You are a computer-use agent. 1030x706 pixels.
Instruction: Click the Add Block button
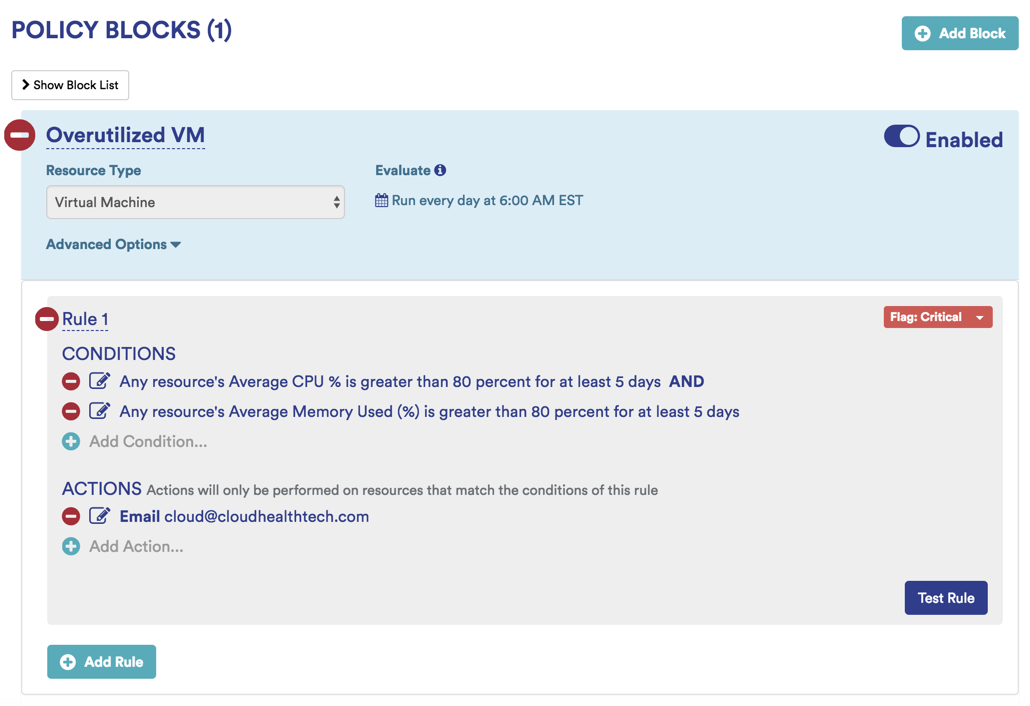[959, 33]
